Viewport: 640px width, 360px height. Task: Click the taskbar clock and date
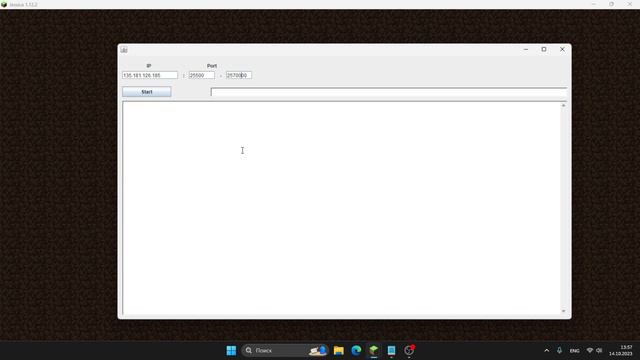coord(620,351)
